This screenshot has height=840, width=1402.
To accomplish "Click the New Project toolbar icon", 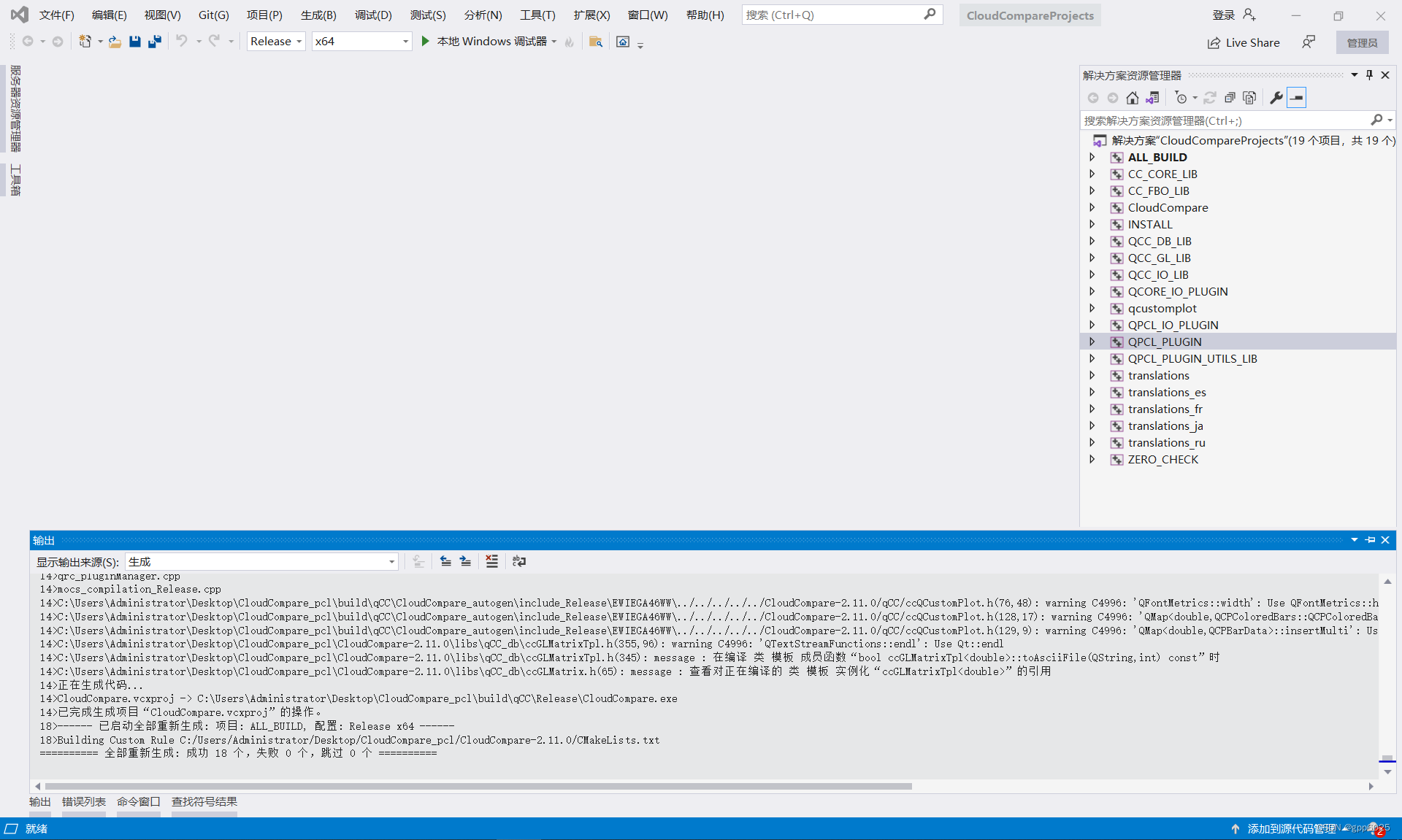I will 85,42.
